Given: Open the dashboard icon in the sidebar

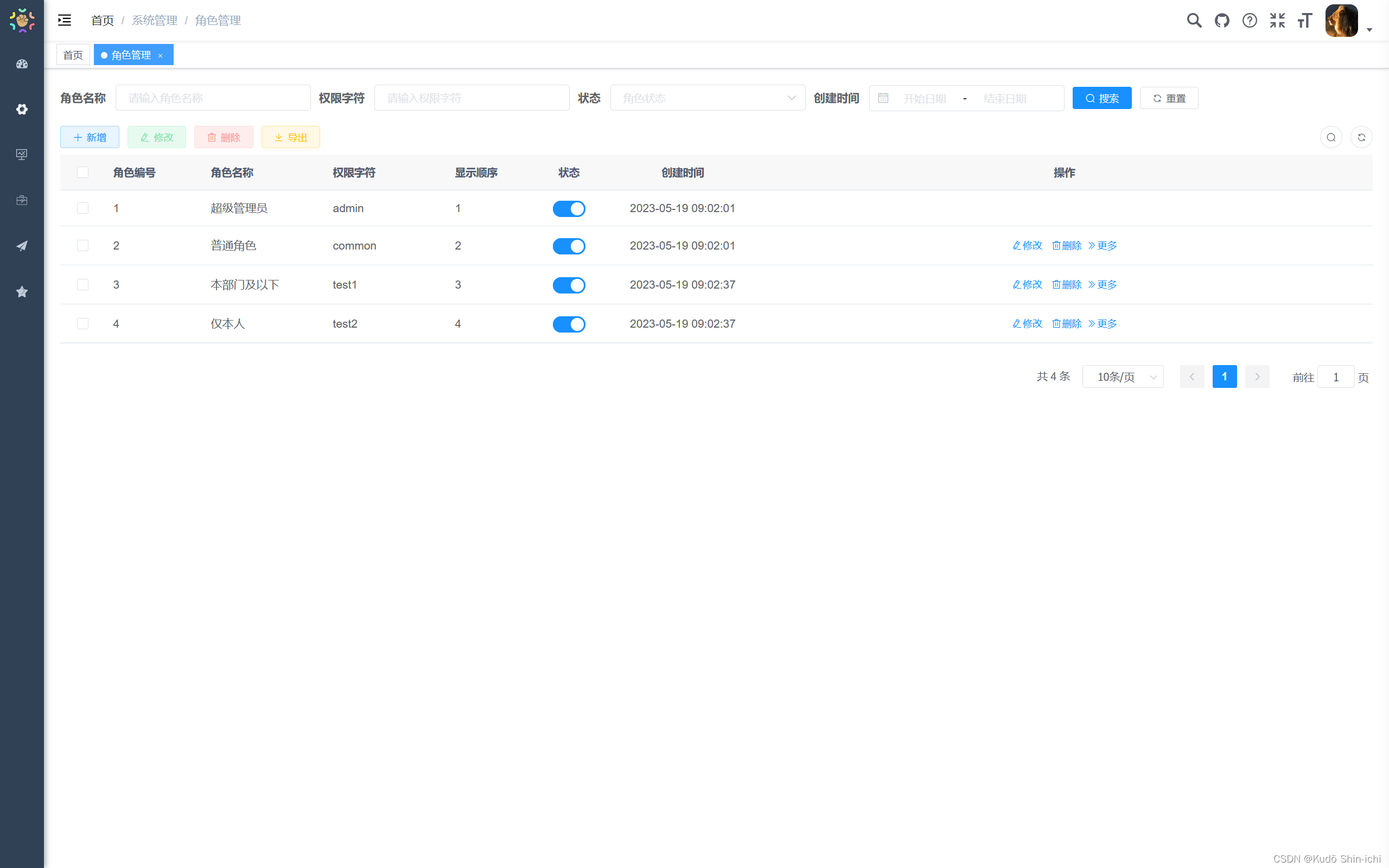Looking at the screenshot, I should pos(22,63).
